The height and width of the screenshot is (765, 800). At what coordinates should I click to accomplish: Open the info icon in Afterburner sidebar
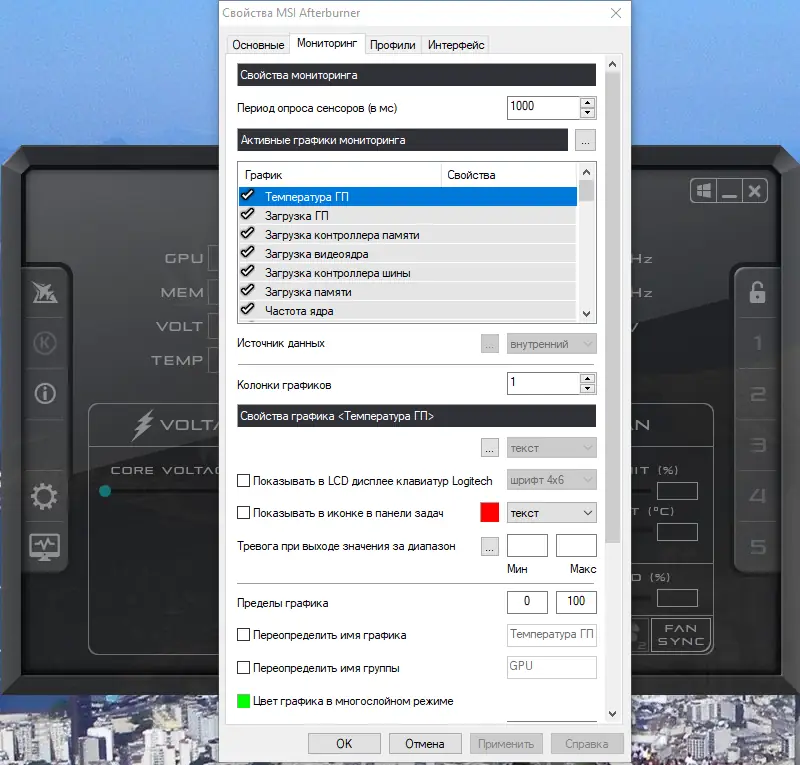coord(45,393)
